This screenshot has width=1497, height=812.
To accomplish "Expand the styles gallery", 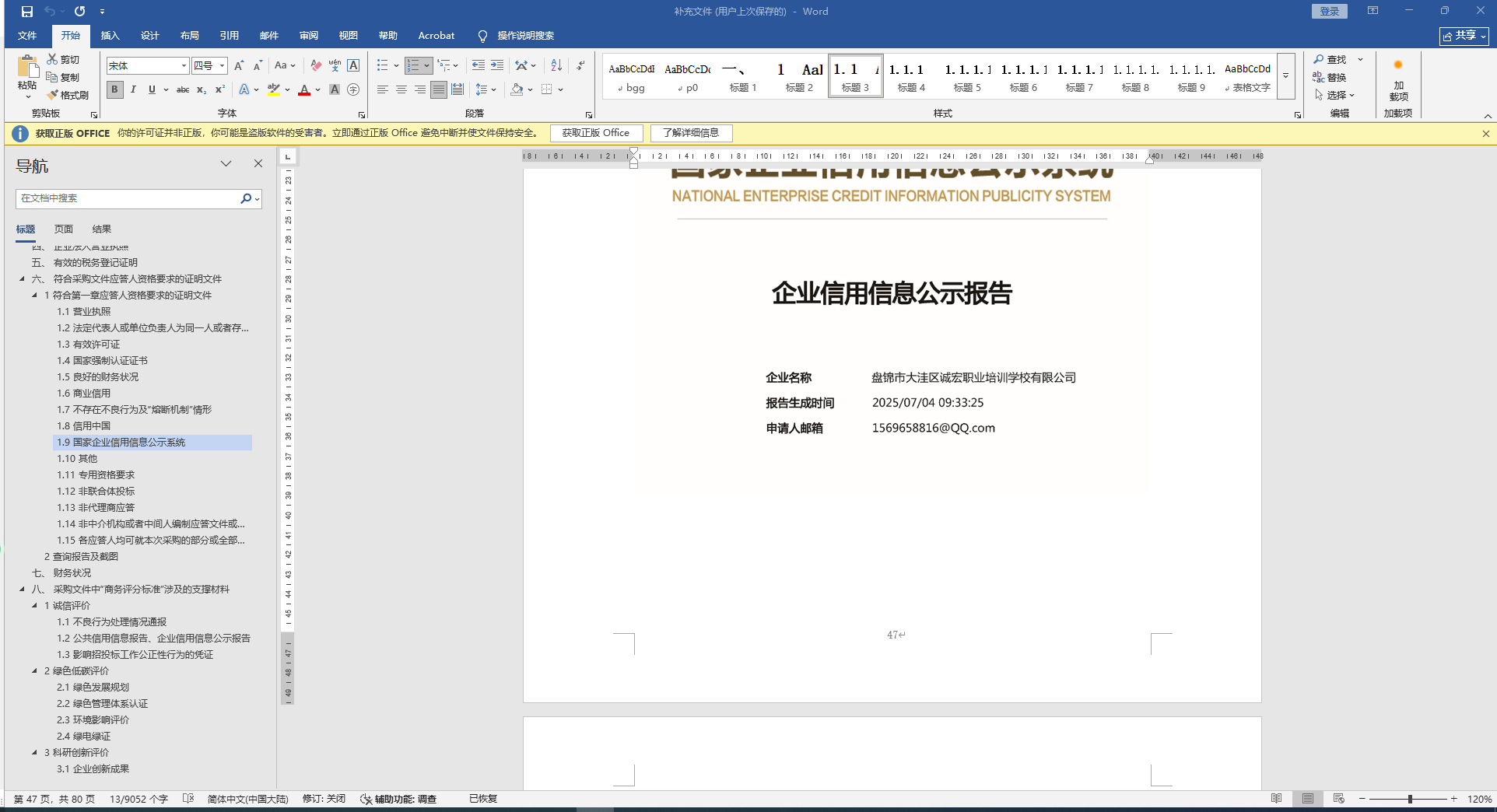I will (x=1286, y=76).
